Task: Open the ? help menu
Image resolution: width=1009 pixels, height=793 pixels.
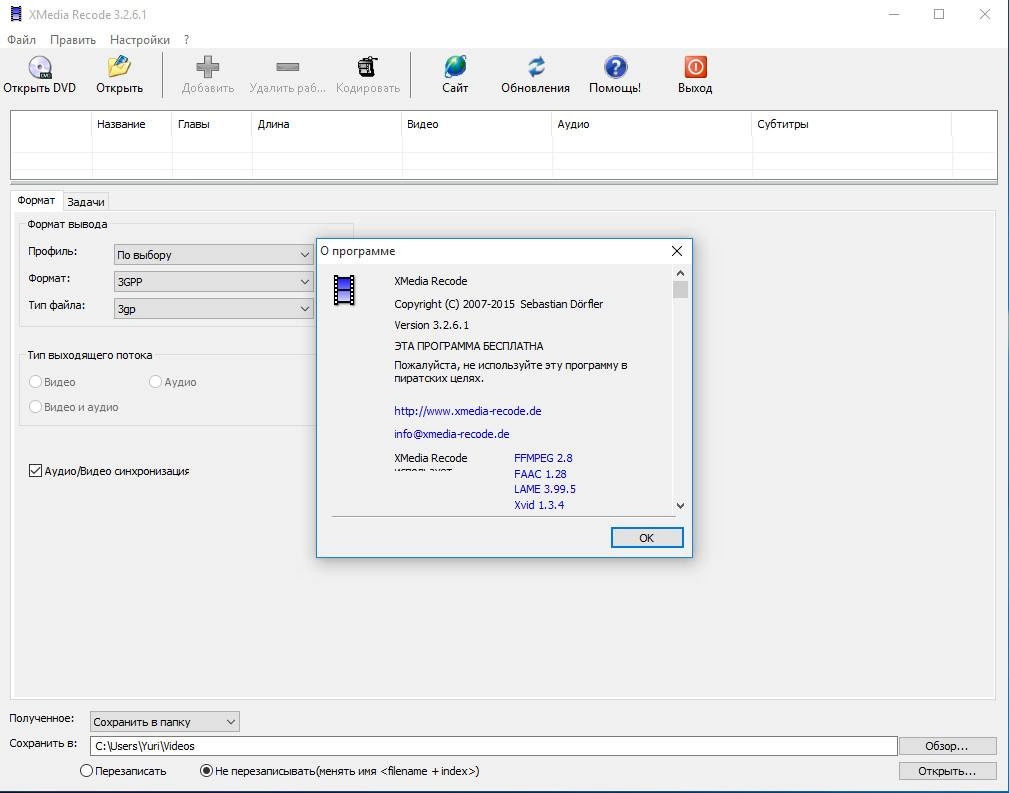Action: [x=187, y=40]
